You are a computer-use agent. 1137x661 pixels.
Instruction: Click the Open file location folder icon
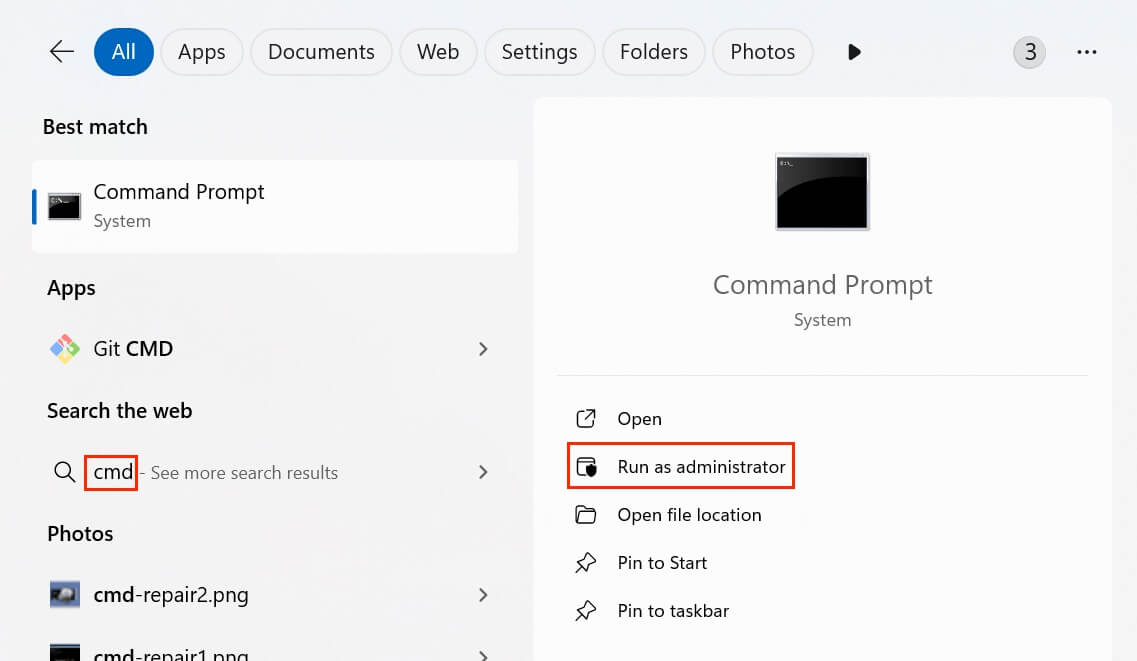[587, 514]
